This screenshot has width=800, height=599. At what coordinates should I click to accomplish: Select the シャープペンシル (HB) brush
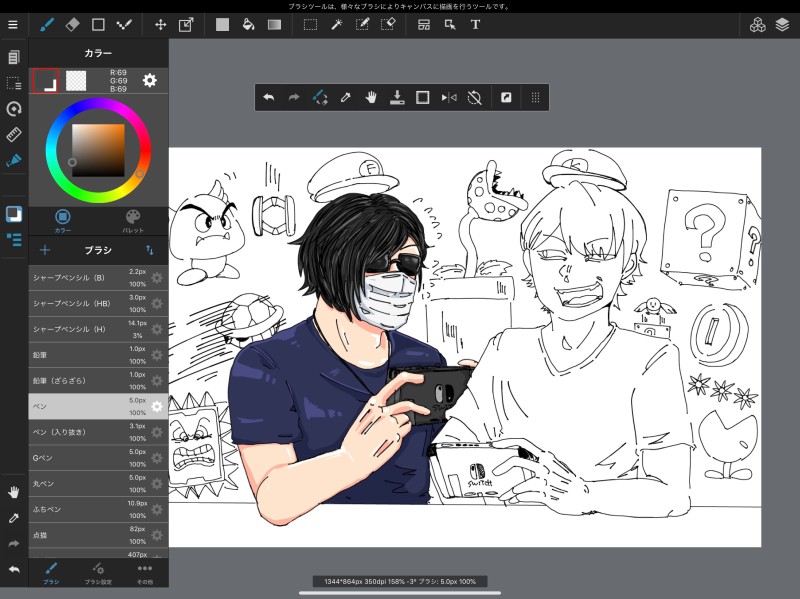tap(98, 303)
